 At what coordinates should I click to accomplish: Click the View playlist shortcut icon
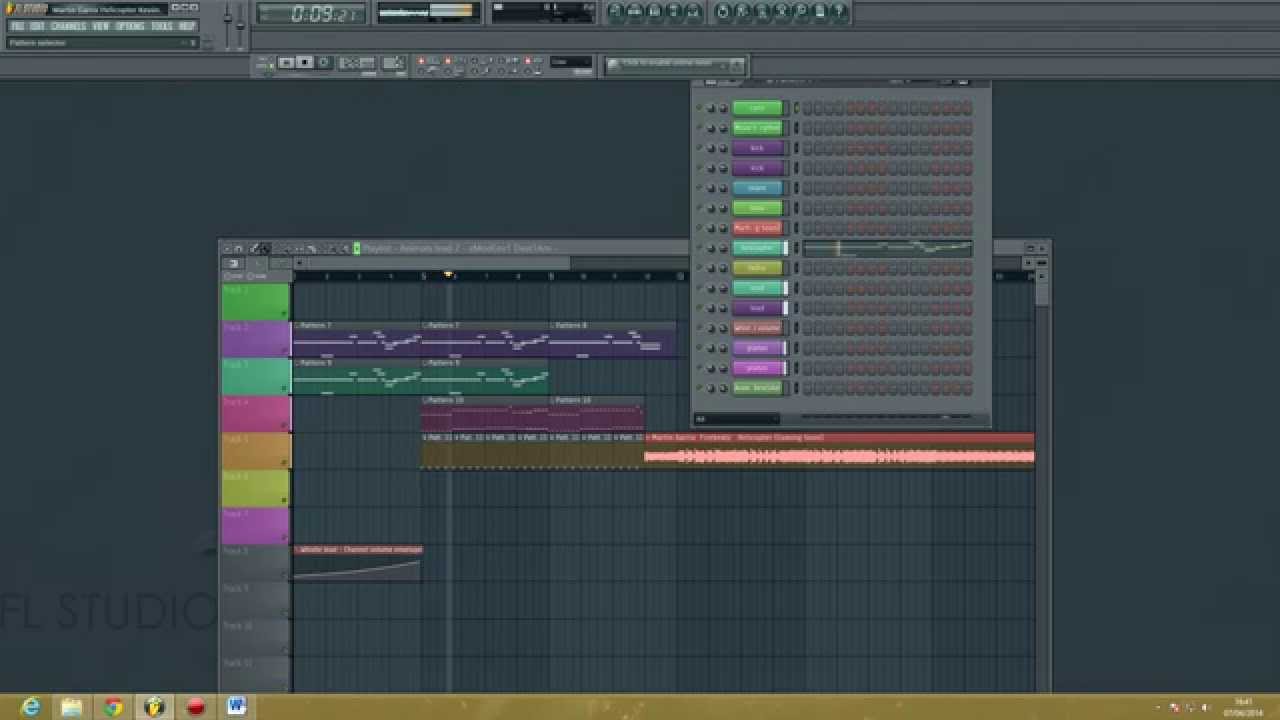(615, 12)
